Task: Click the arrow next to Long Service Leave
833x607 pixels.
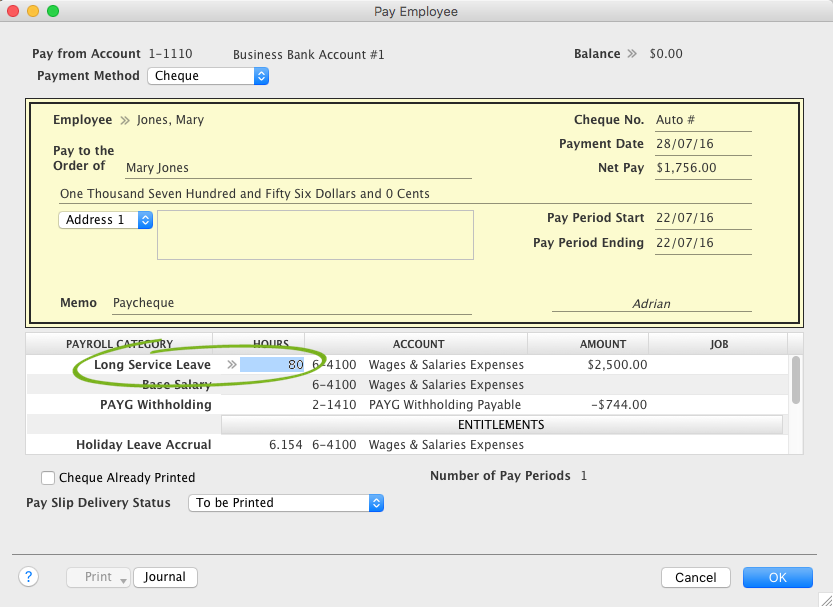Action: pos(232,365)
